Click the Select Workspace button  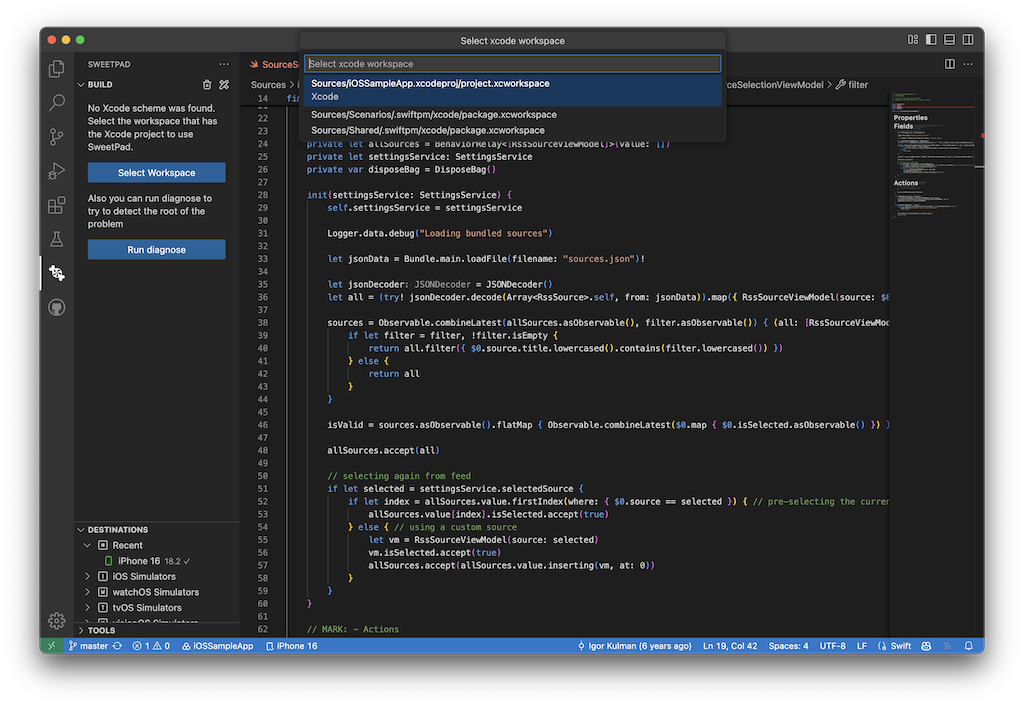coord(156,173)
